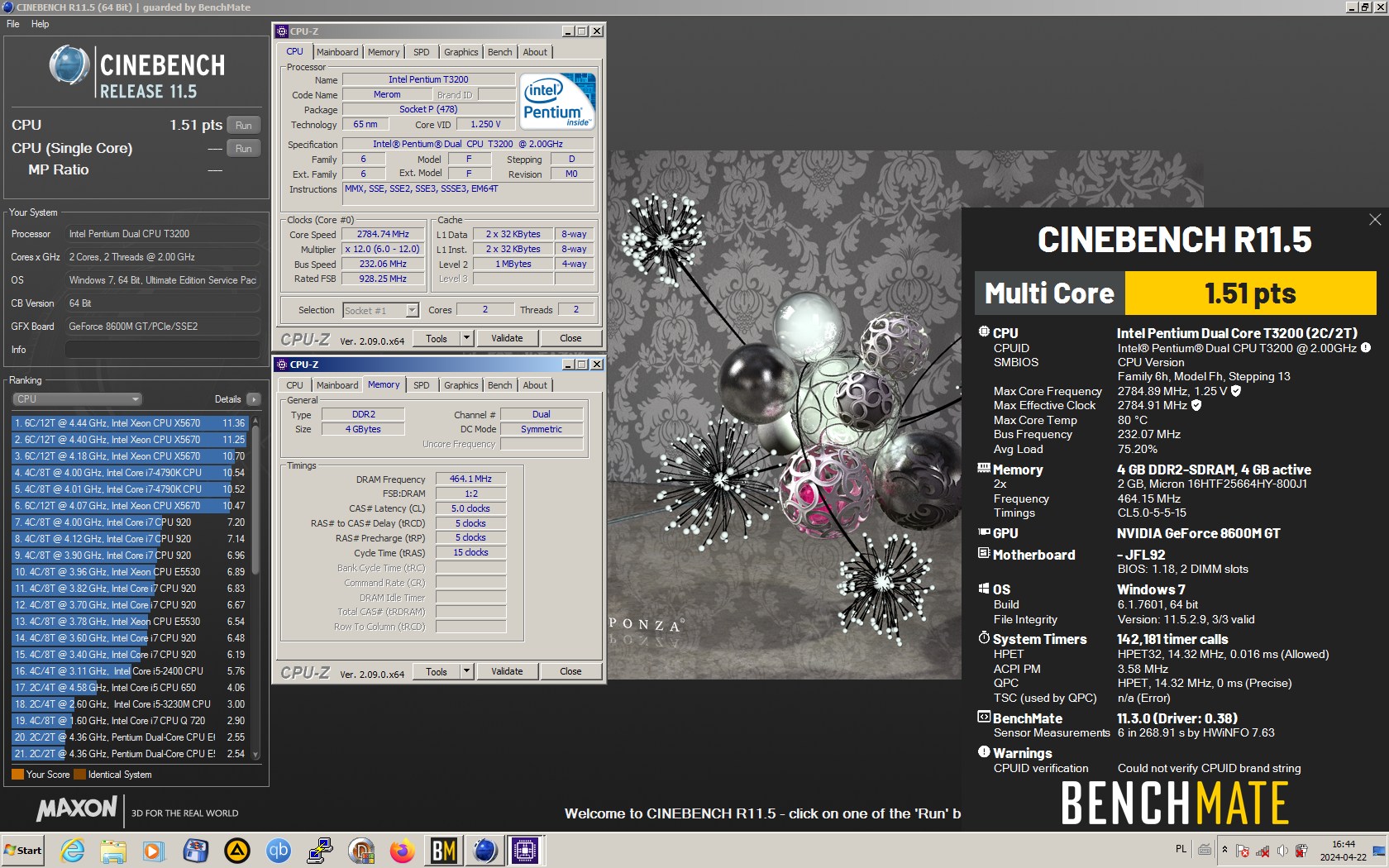Select ranking row 21 Pentium Dual-Core 2.54
Image resolution: width=1389 pixels, height=868 pixels.
[129, 753]
